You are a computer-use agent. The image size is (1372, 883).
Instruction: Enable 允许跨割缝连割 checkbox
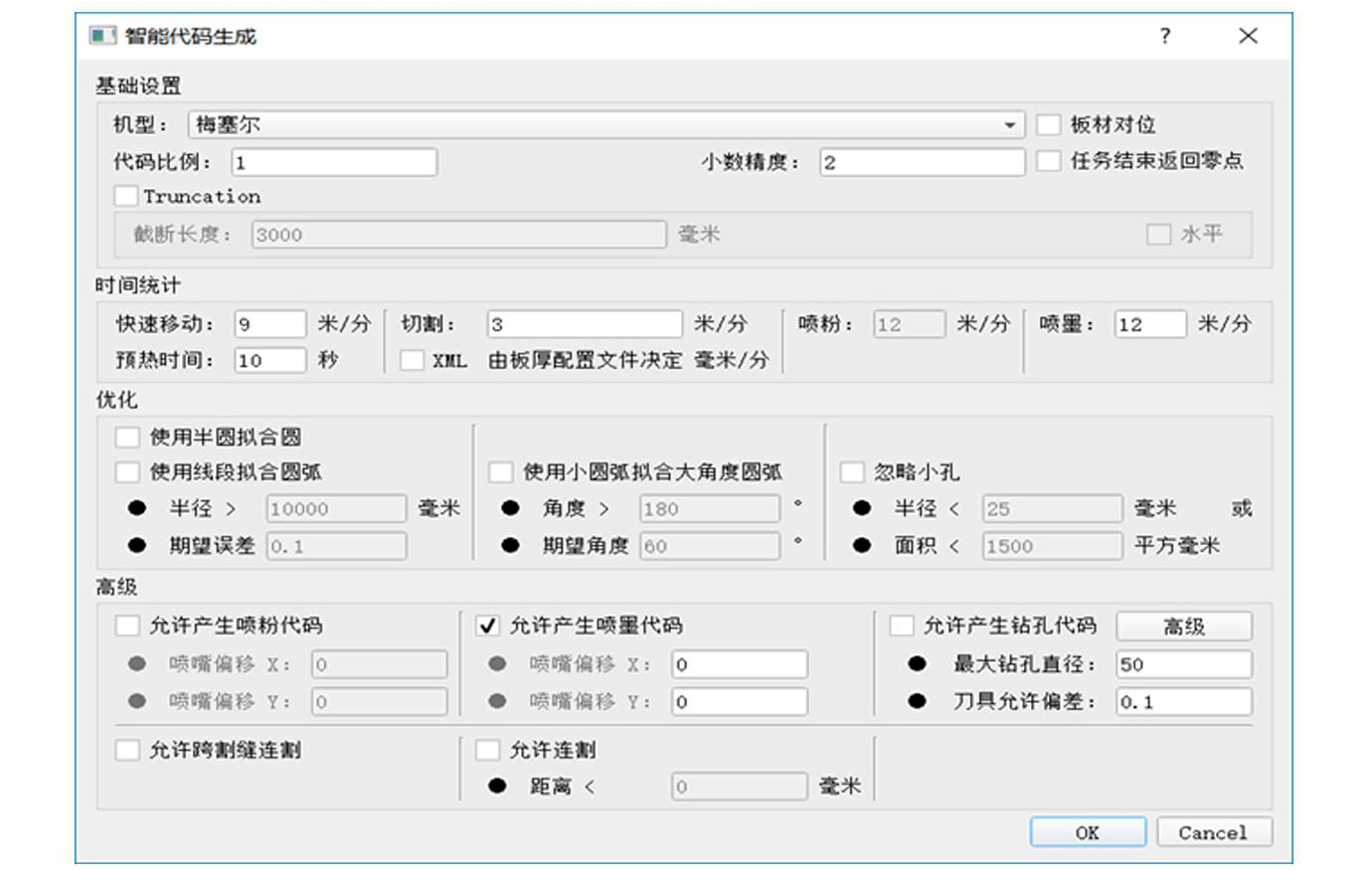pyautogui.click(x=127, y=750)
